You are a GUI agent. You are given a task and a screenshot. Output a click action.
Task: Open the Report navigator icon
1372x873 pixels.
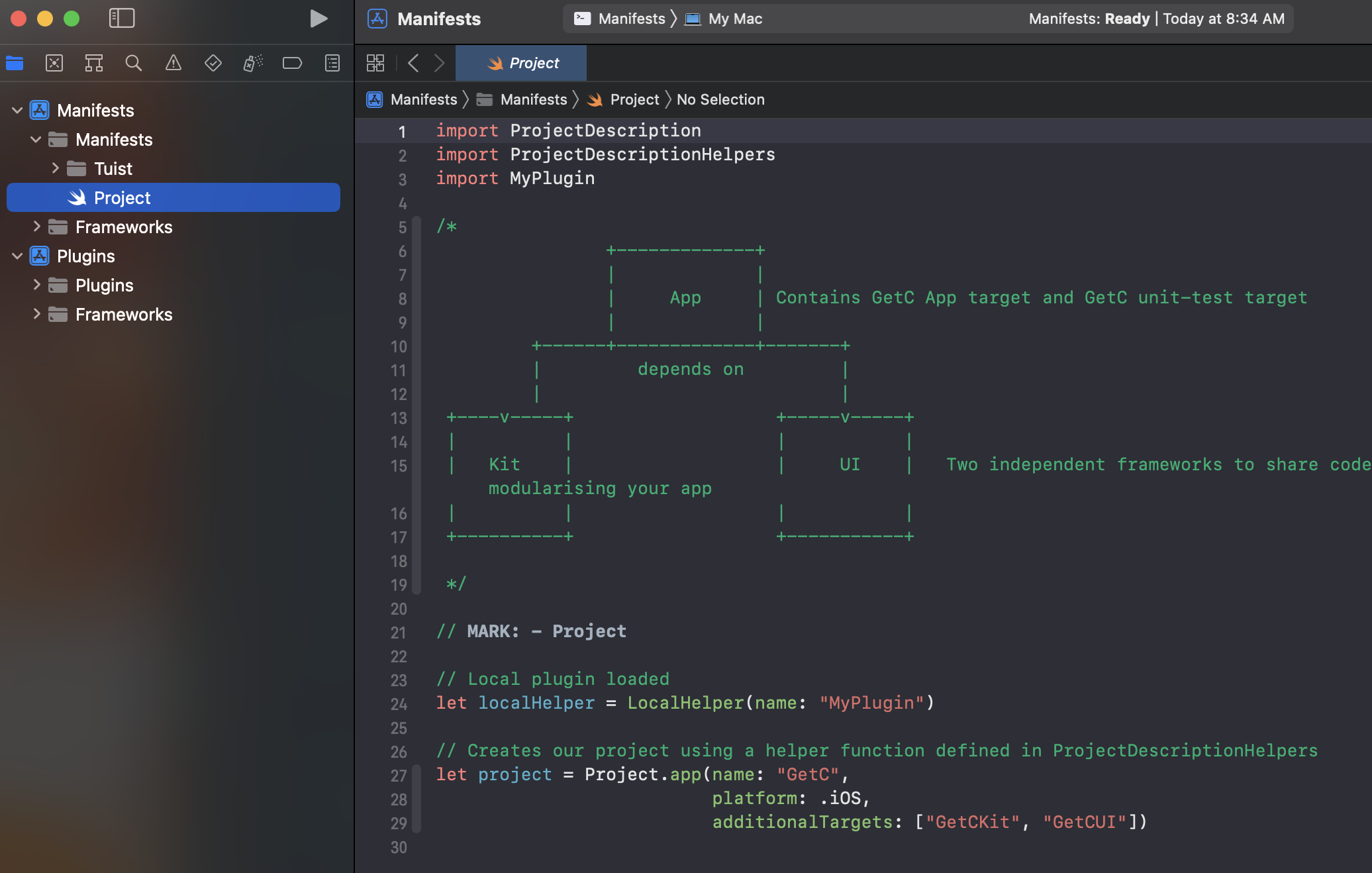[x=332, y=63]
